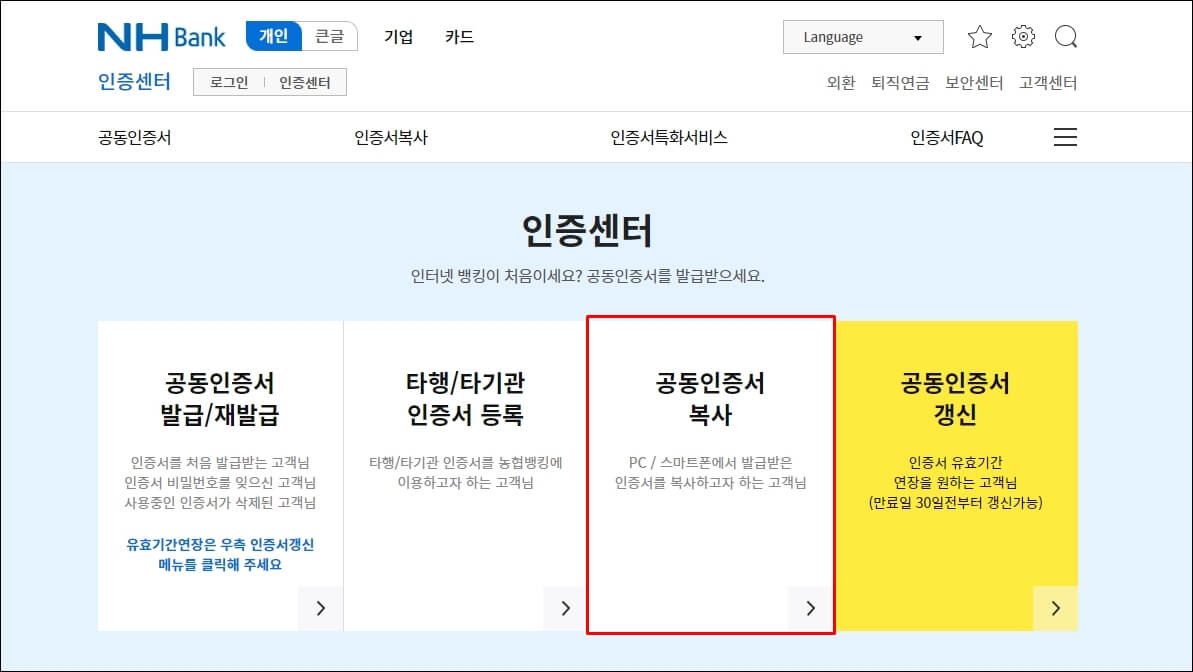Click the NH Bank logo

(x=160, y=36)
